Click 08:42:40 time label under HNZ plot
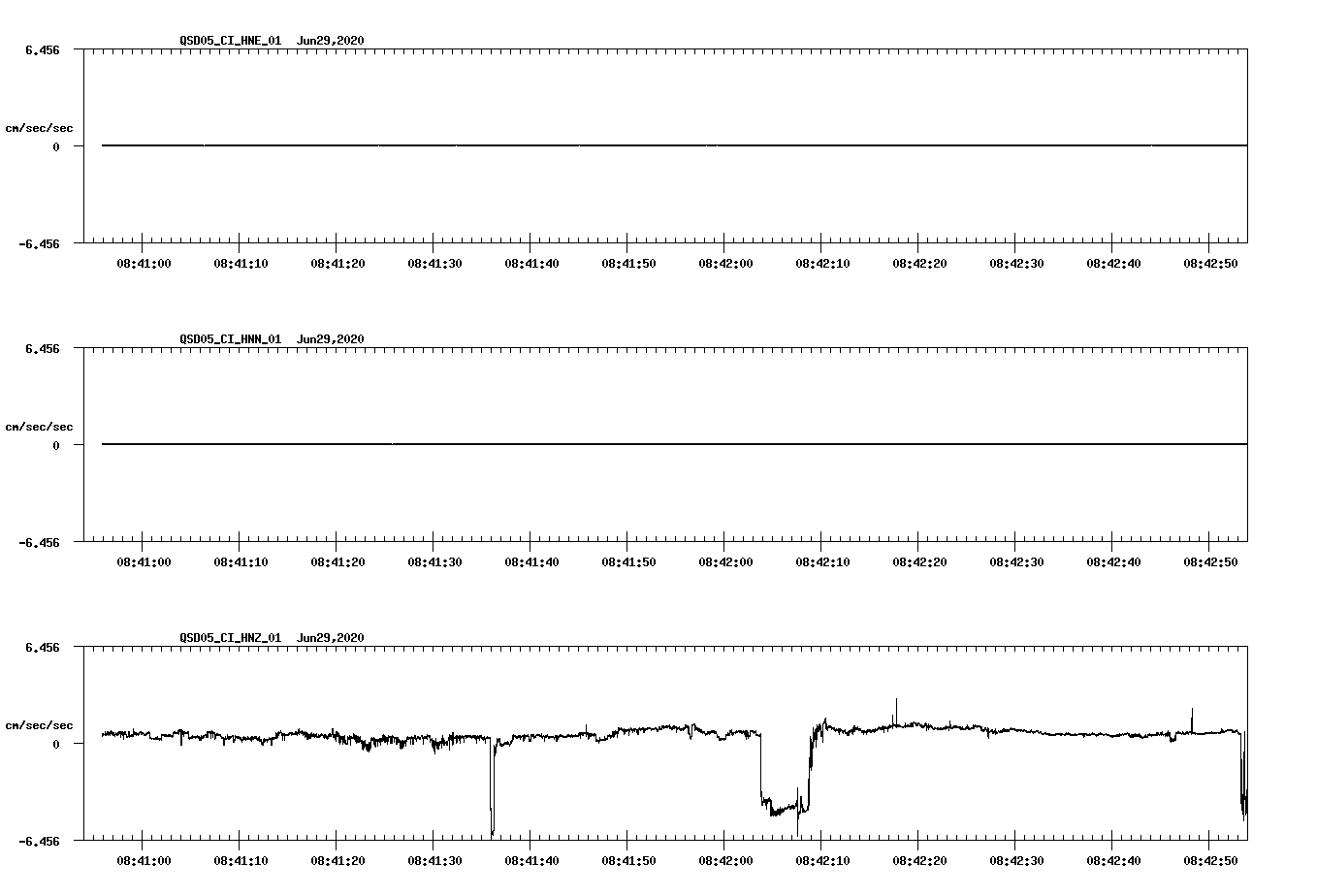Image resolution: width=1317 pixels, height=896 pixels. coord(1113,861)
